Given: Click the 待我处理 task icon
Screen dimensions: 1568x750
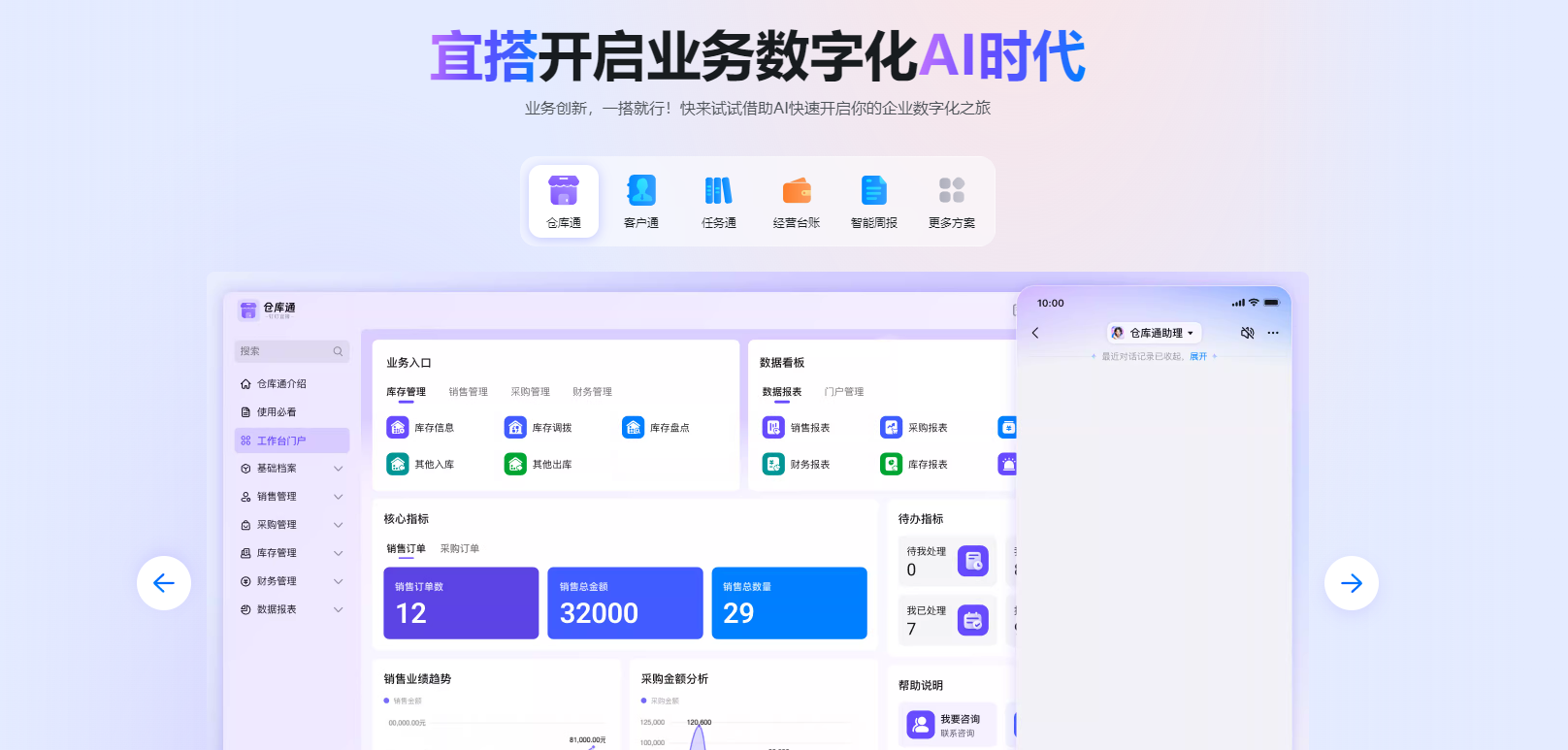Looking at the screenshot, I should [973, 561].
